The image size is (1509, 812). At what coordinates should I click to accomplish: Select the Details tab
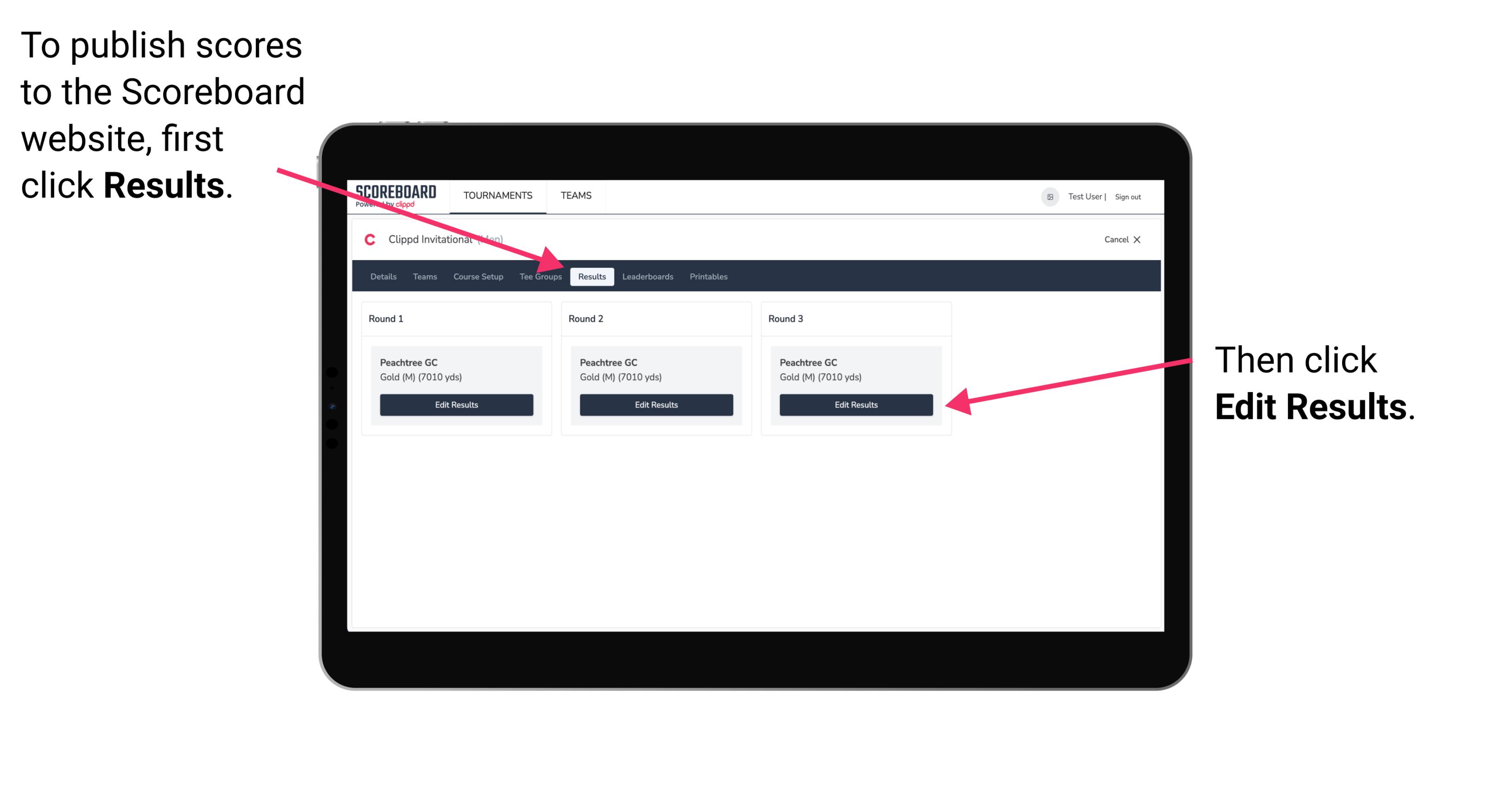coord(383,276)
